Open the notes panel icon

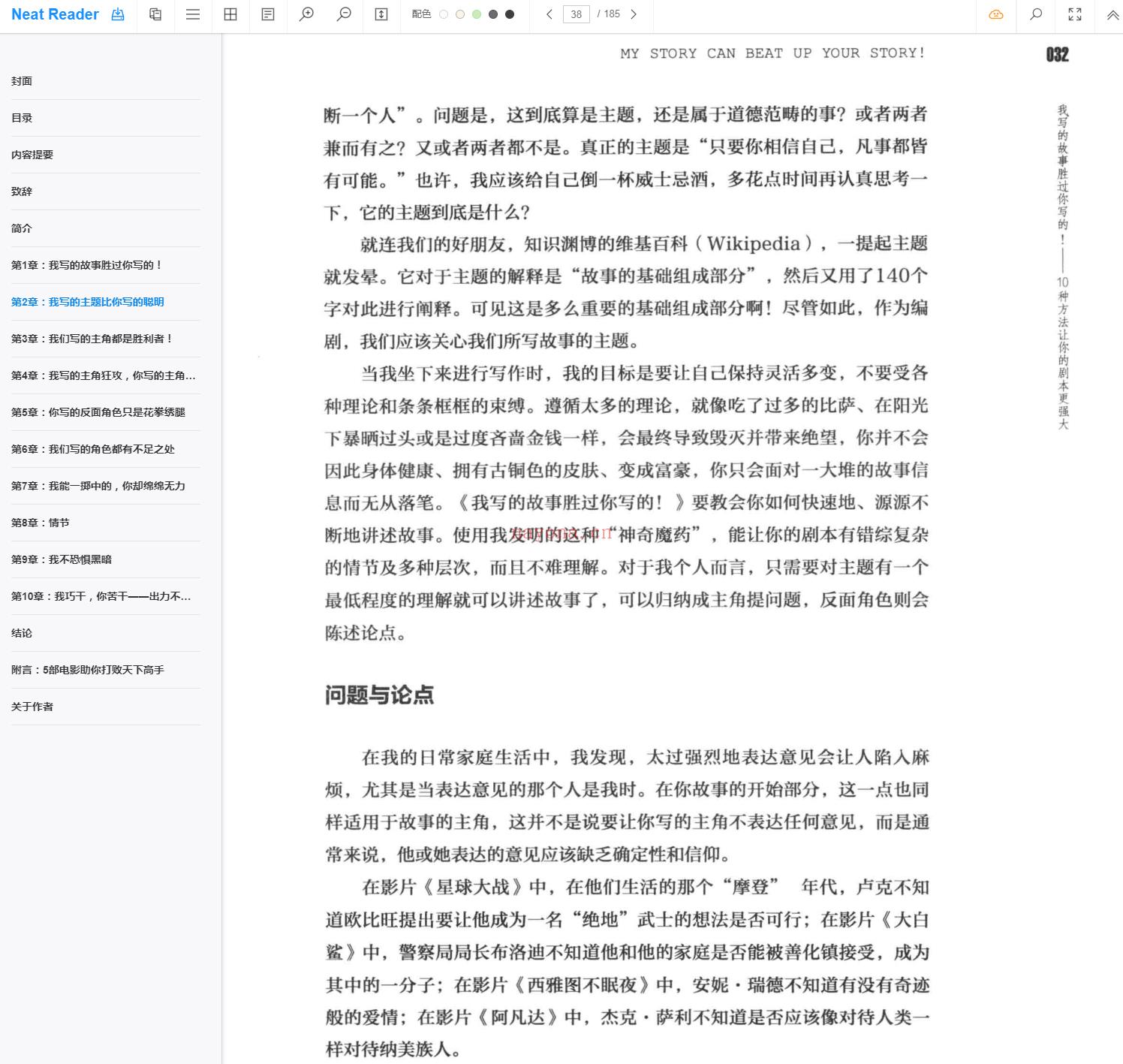coord(268,14)
